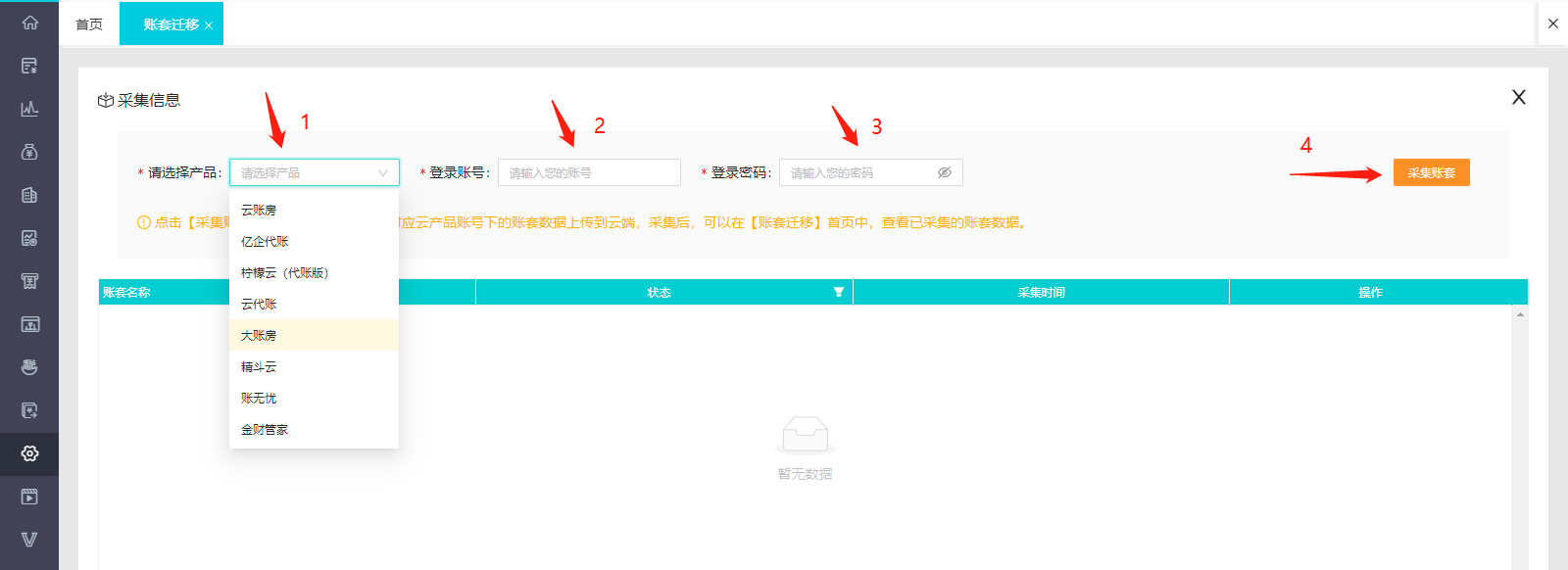The image size is (1568, 570).
Task: Click the X at top right corner
Action: (1553, 24)
